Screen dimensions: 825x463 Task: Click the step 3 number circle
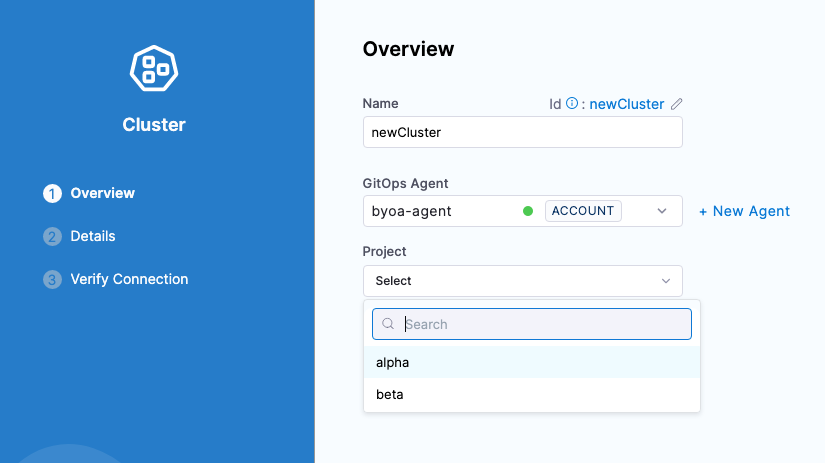52,280
